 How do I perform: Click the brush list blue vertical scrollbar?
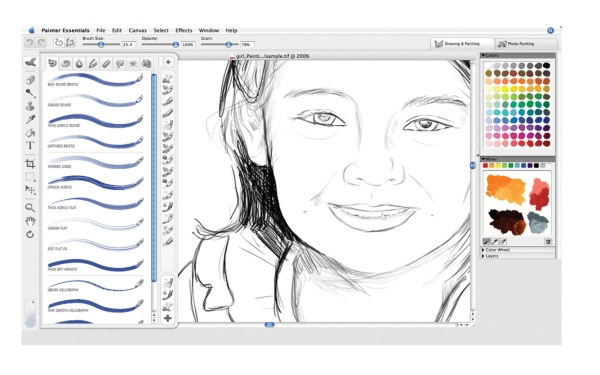[x=154, y=178]
